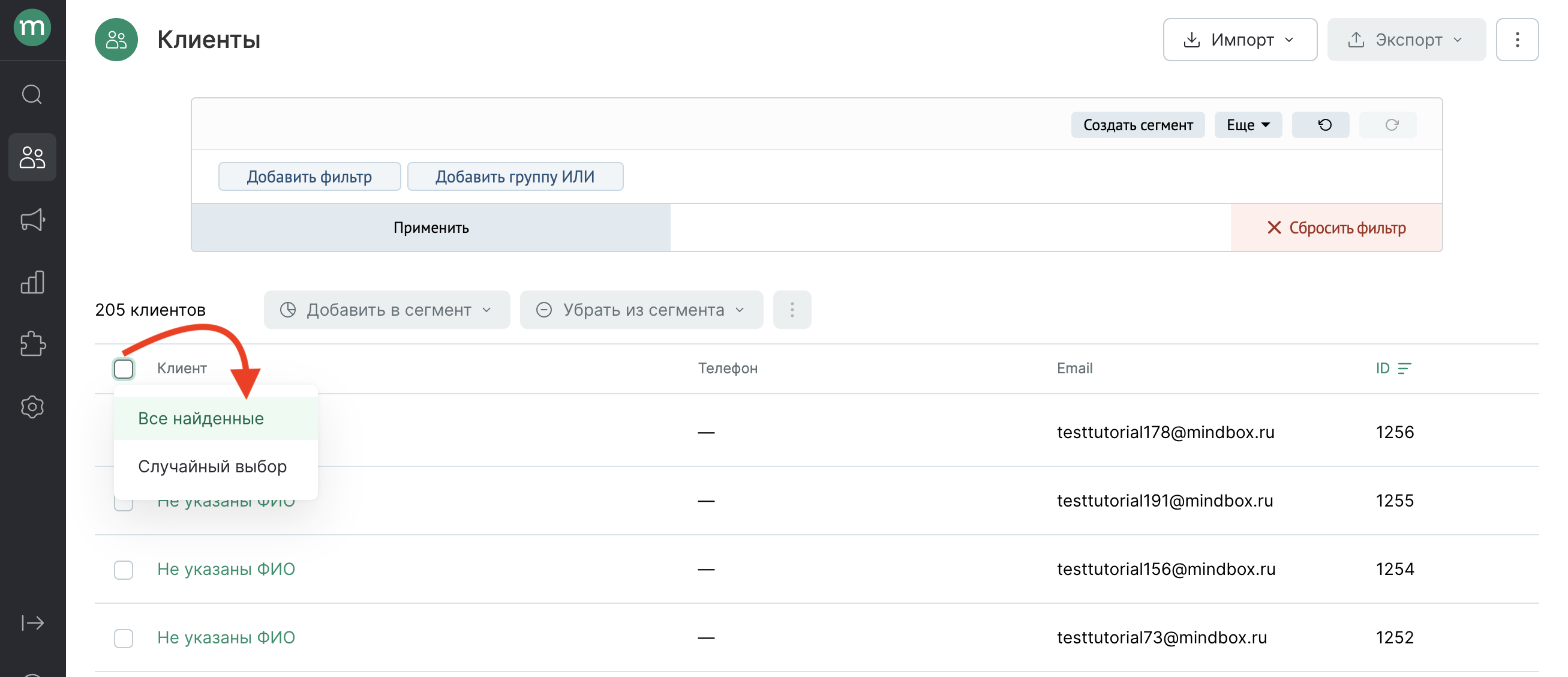1568x677 pixels.
Task: Click the 205 клиентов counter text
Action: pos(150,310)
